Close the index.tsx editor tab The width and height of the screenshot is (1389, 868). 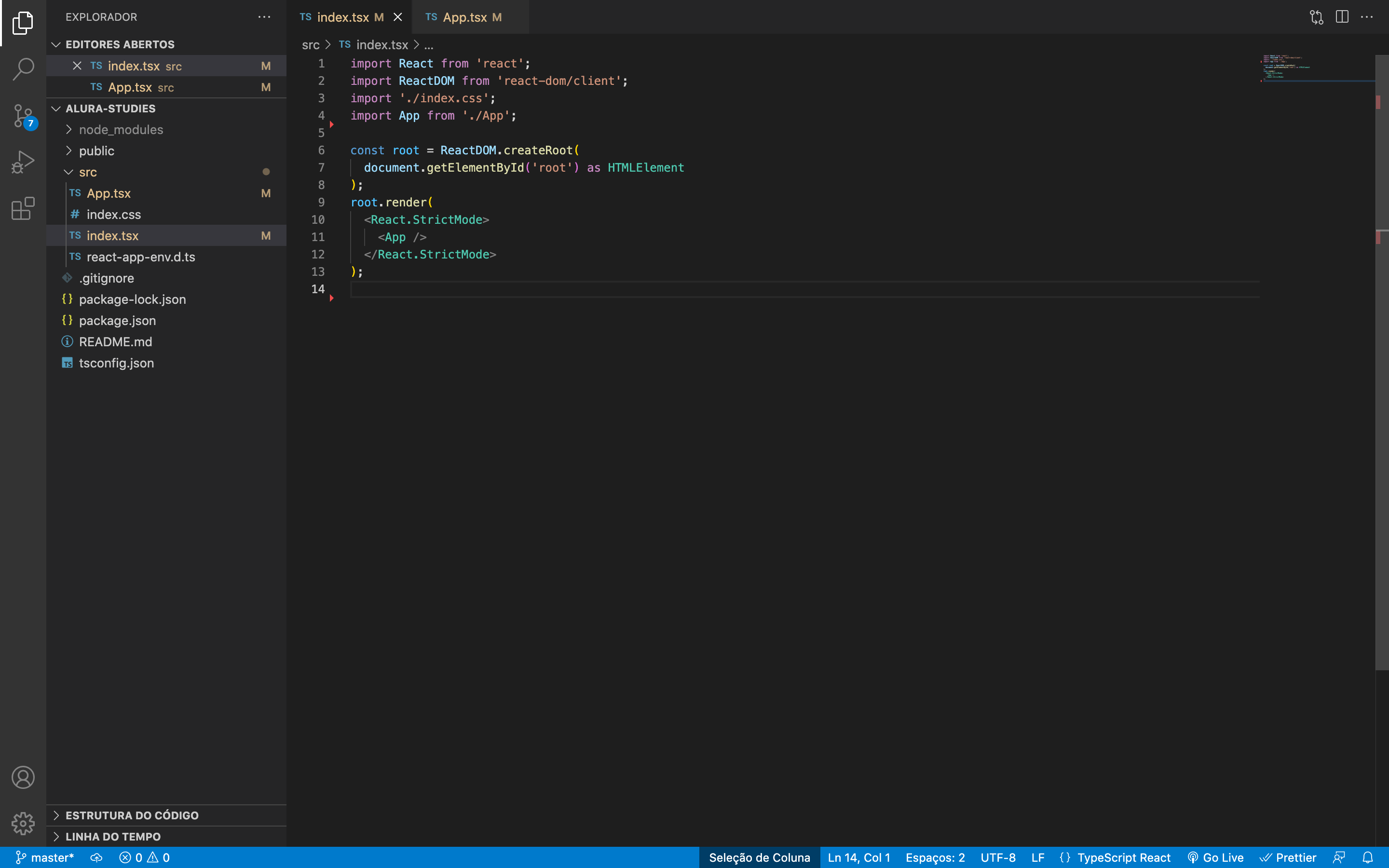pos(398,17)
